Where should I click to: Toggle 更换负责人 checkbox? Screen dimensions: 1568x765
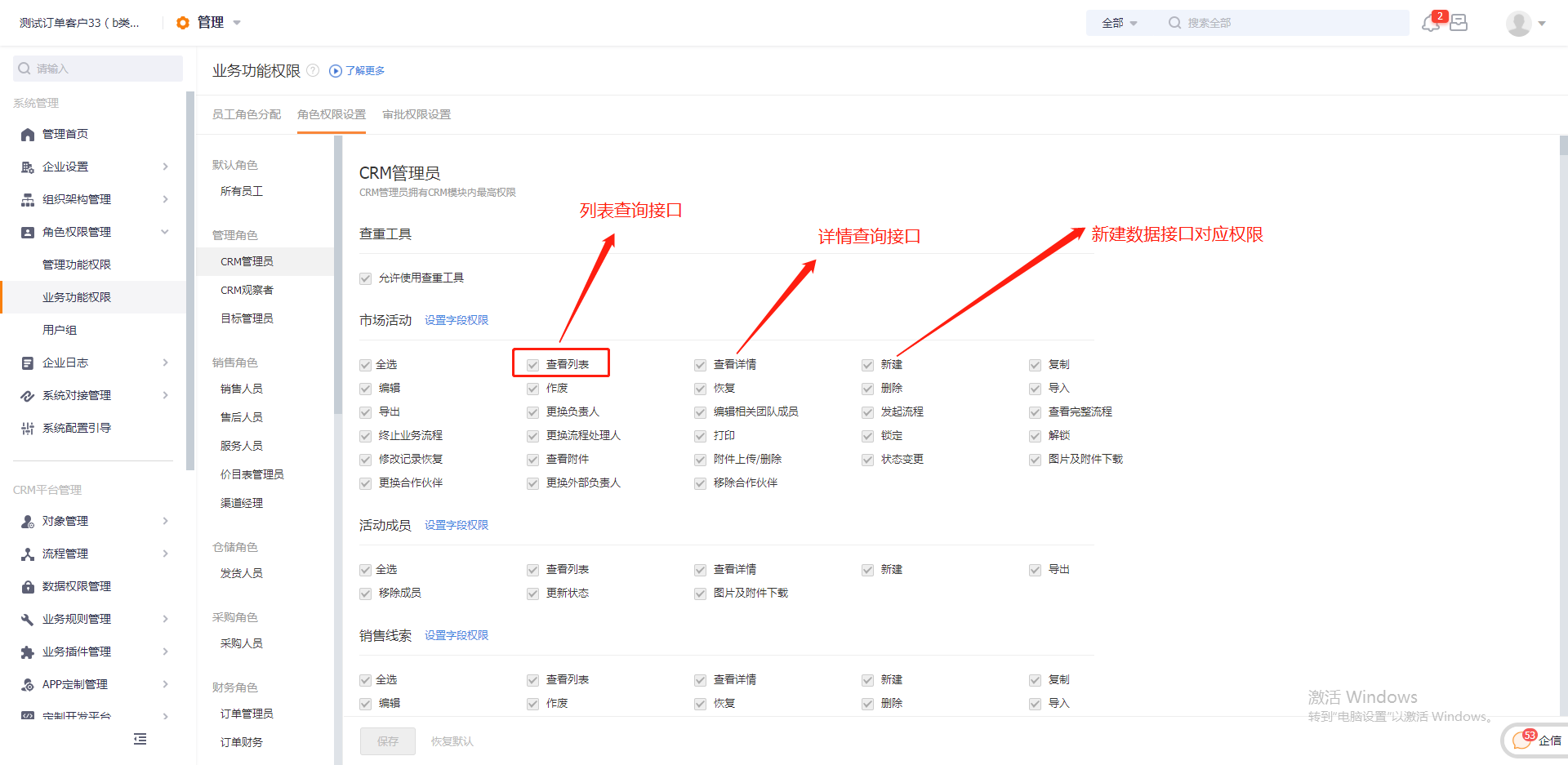tap(533, 412)
